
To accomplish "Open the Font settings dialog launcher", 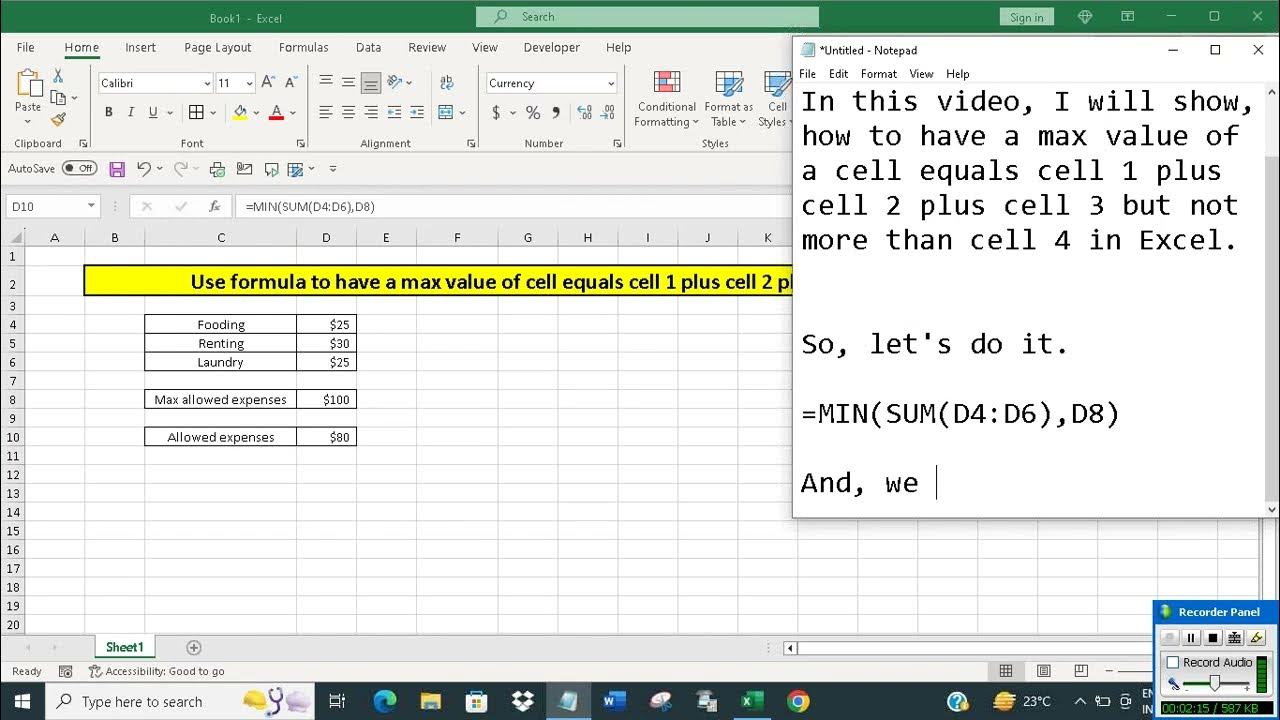I will (x=301, y=144).
